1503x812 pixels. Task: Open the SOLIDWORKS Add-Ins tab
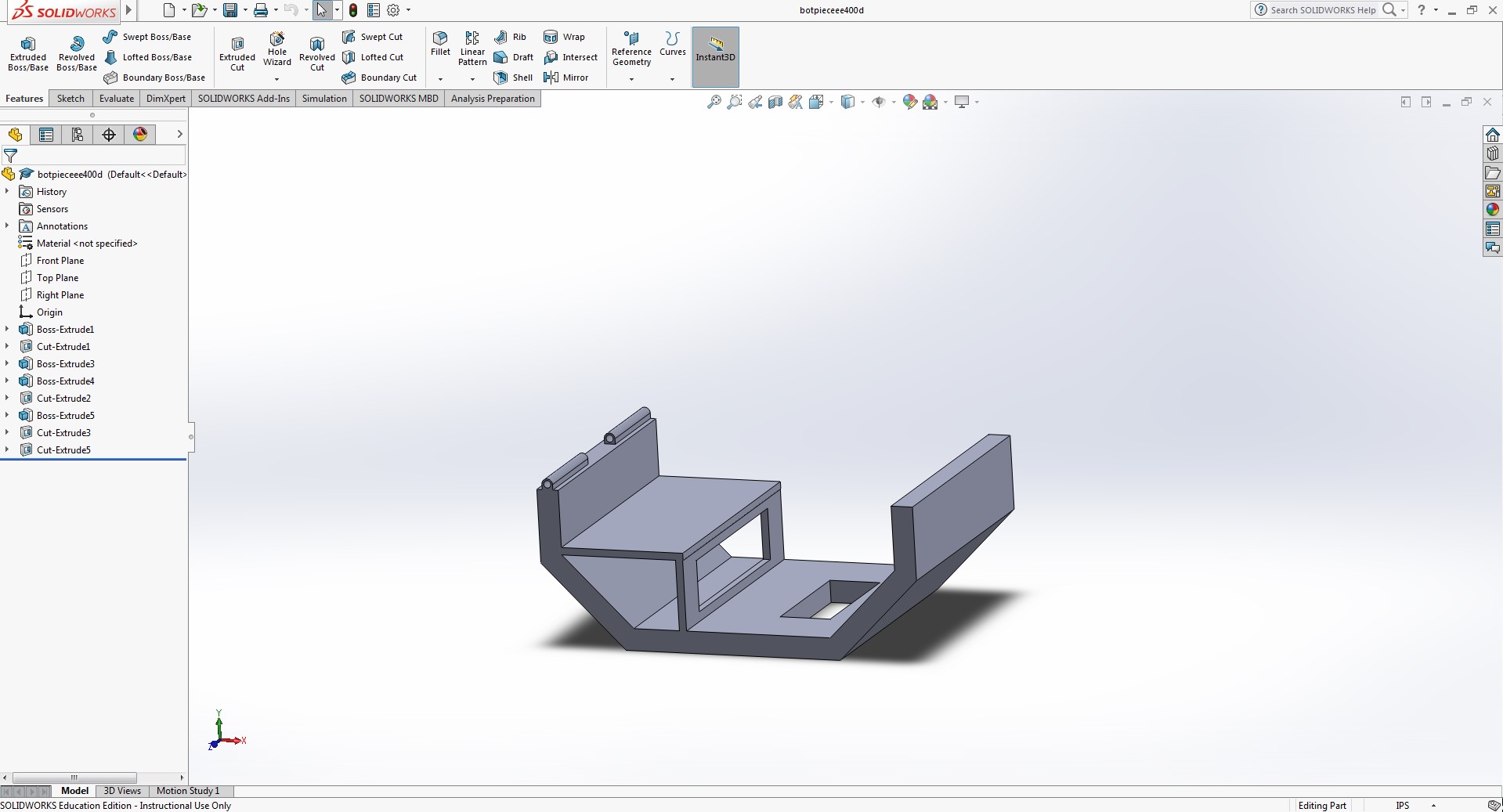[x=244, y=99]
